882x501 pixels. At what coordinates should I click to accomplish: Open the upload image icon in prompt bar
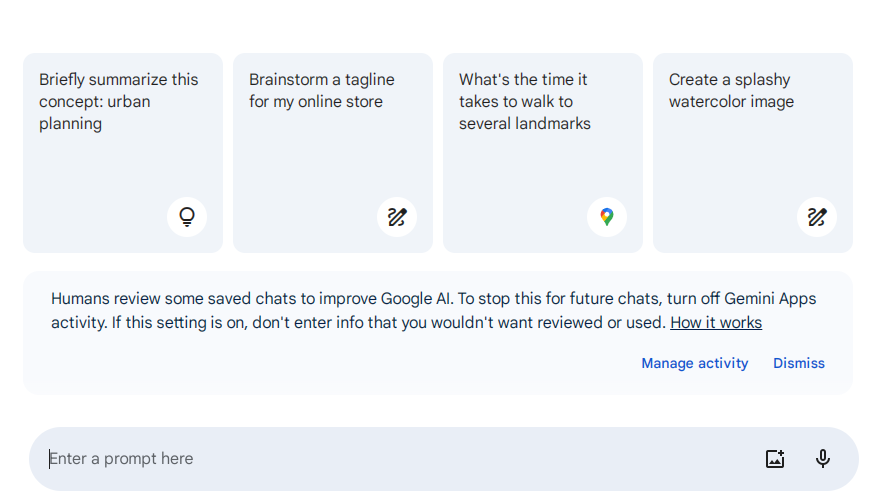tap(775, 459)
